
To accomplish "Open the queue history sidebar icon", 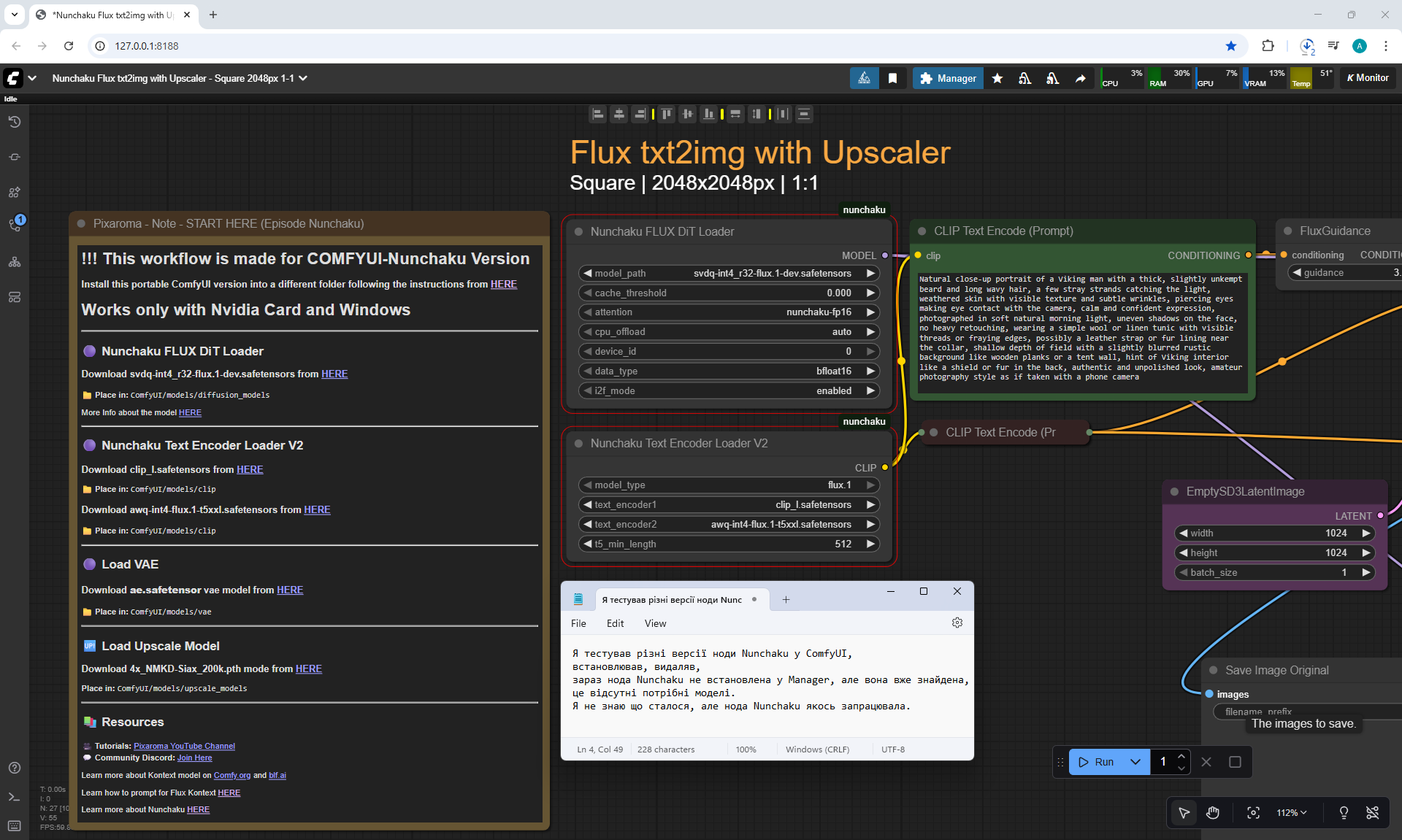I will click(x=14, y=122).
